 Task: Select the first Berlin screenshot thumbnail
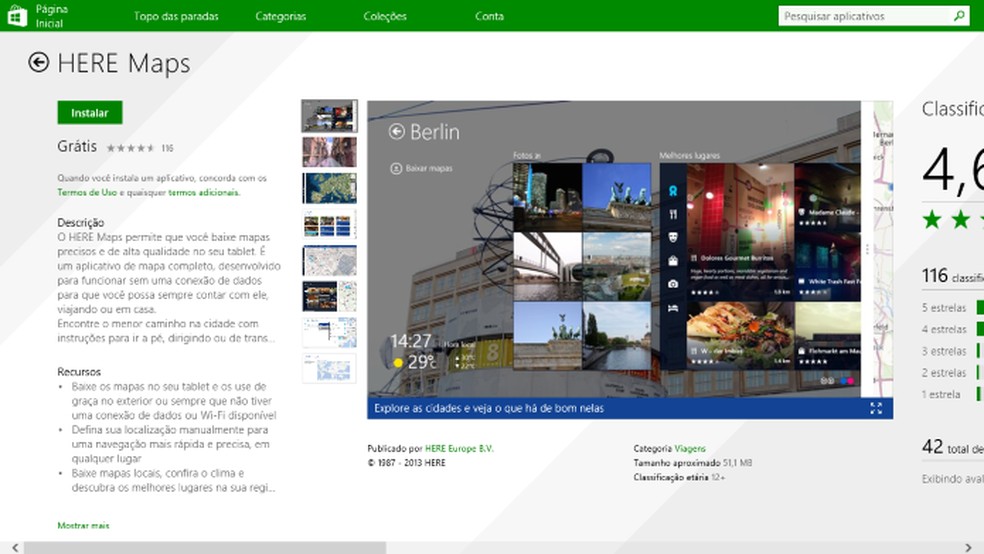pyautogui.click(x=329, y=116)
